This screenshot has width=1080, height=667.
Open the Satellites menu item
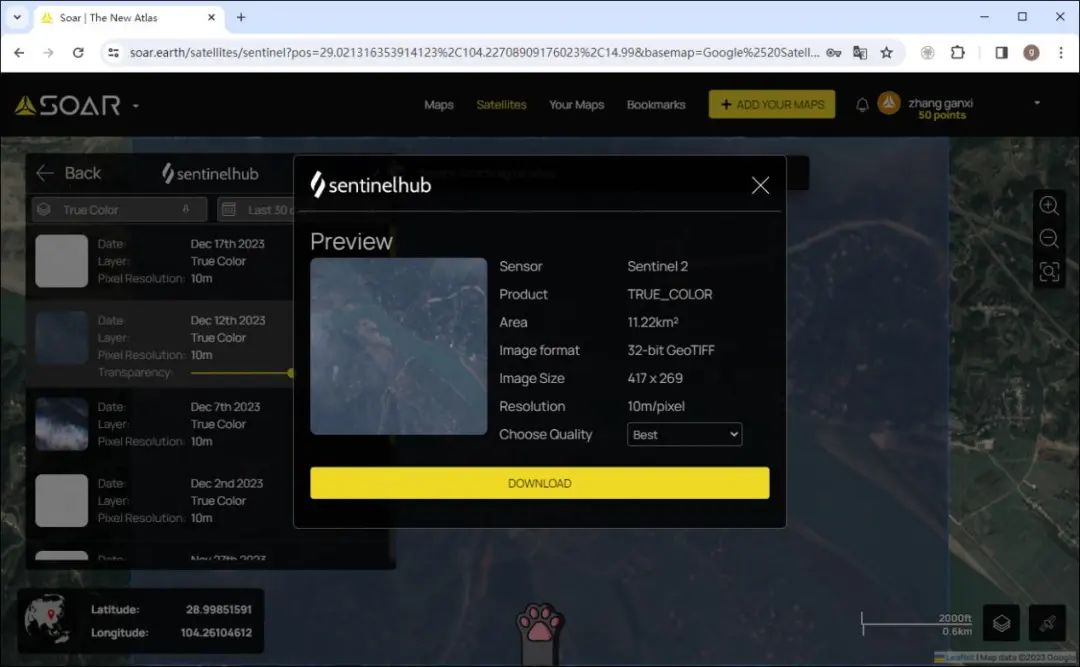point(501,105)
